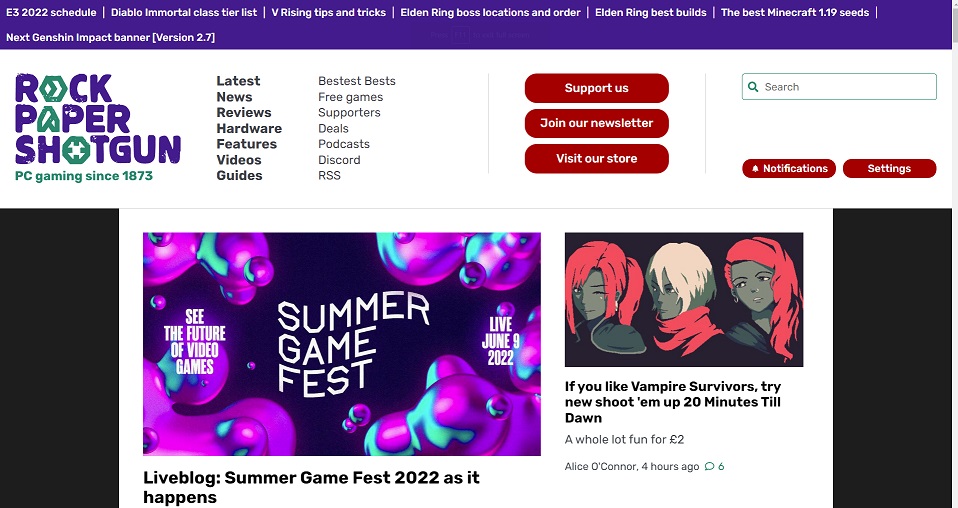Click the comment bubble icon with 6 comments
958x508 pixels.
pos(709,467)
